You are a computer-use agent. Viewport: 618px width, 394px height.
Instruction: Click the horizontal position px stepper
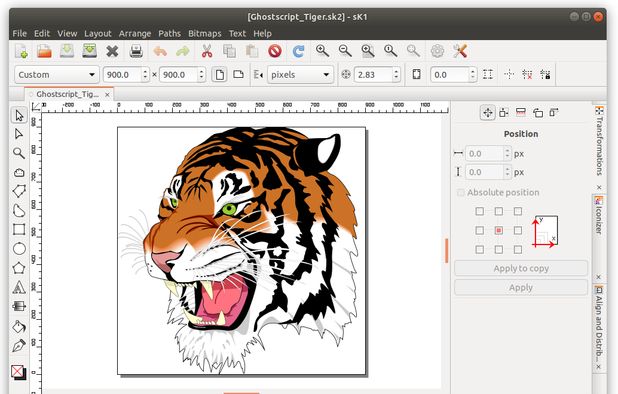(x=507, y=153)
